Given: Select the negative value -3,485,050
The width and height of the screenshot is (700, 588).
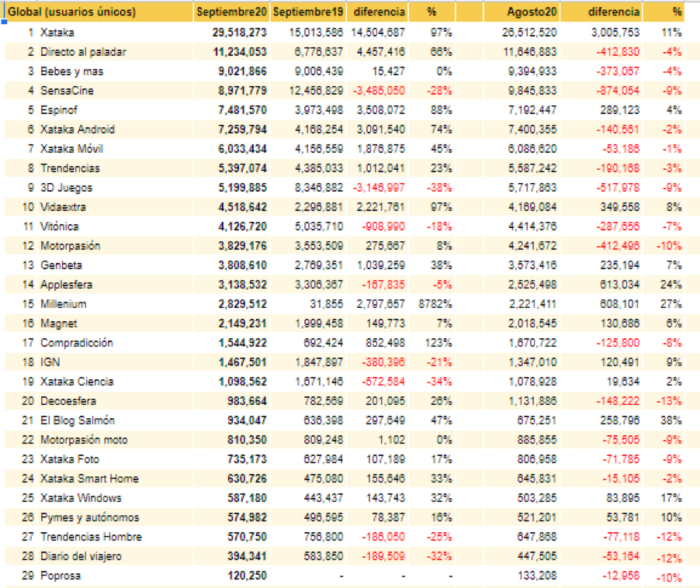Looking at the screenshot, I should (379, 91).
